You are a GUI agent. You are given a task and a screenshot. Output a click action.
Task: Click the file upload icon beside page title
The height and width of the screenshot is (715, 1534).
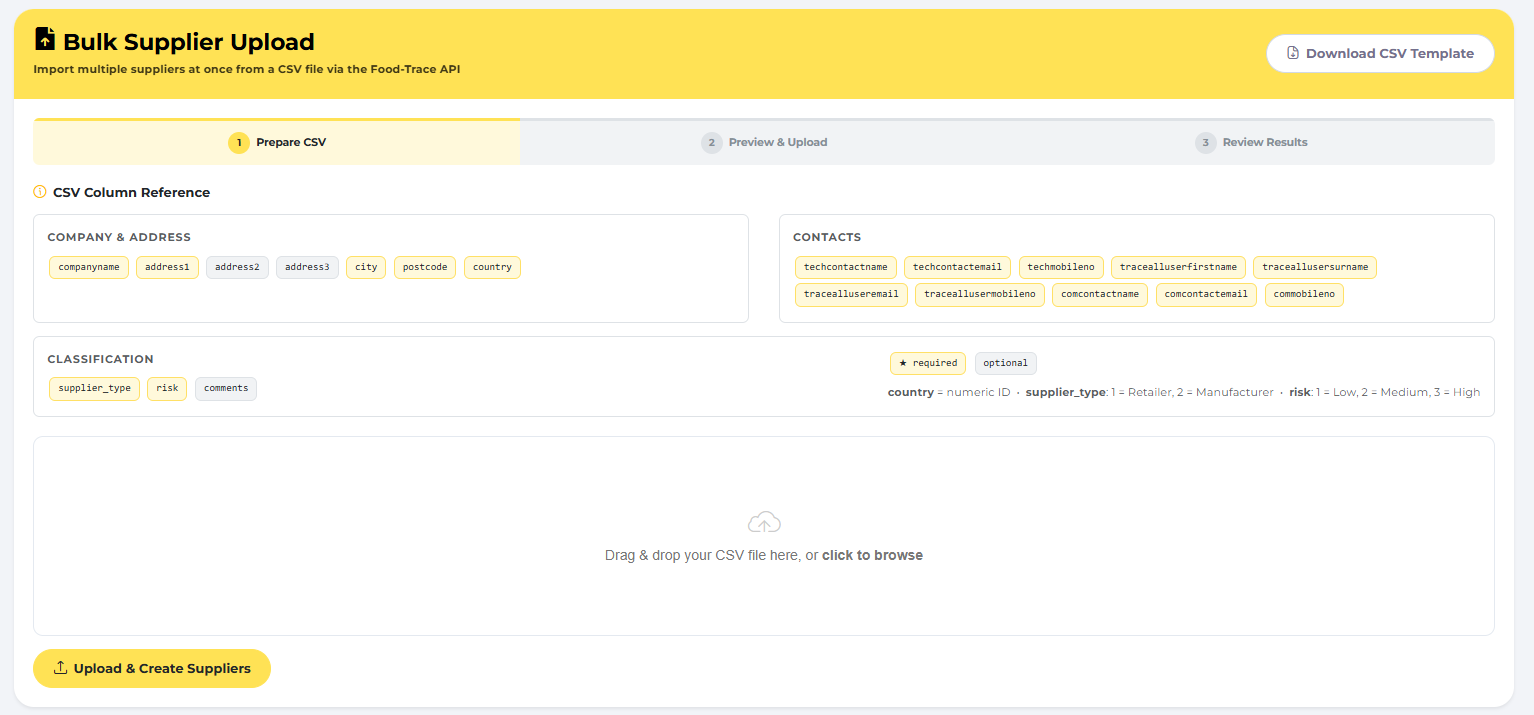(x=45, y=40)
